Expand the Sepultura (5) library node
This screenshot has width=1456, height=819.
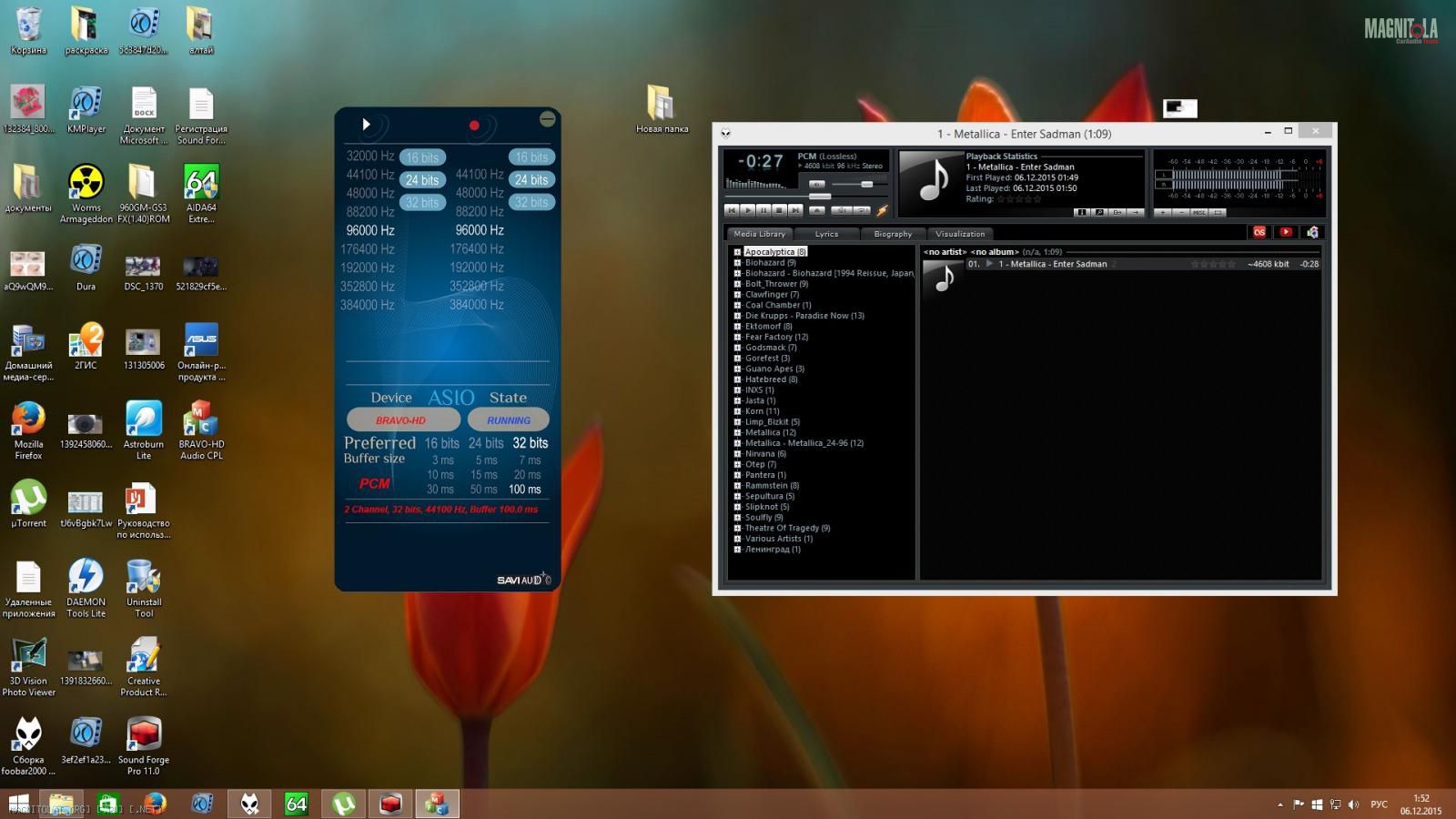coord(737,496)
